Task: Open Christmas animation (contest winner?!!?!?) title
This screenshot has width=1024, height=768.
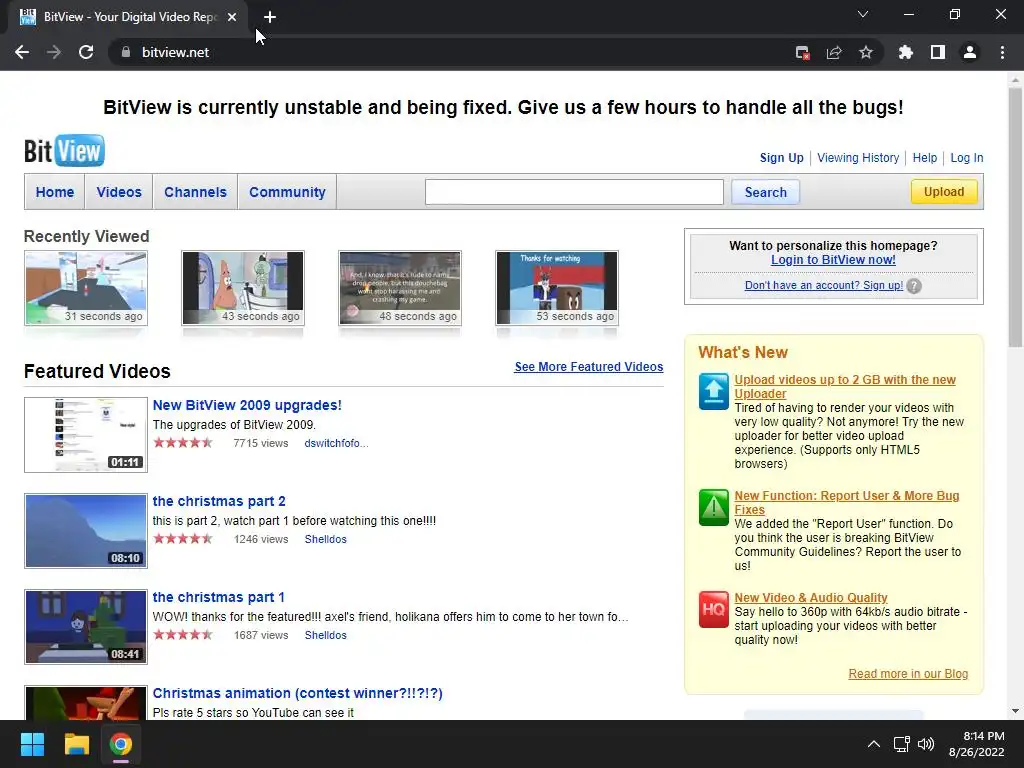Action: 297,693
